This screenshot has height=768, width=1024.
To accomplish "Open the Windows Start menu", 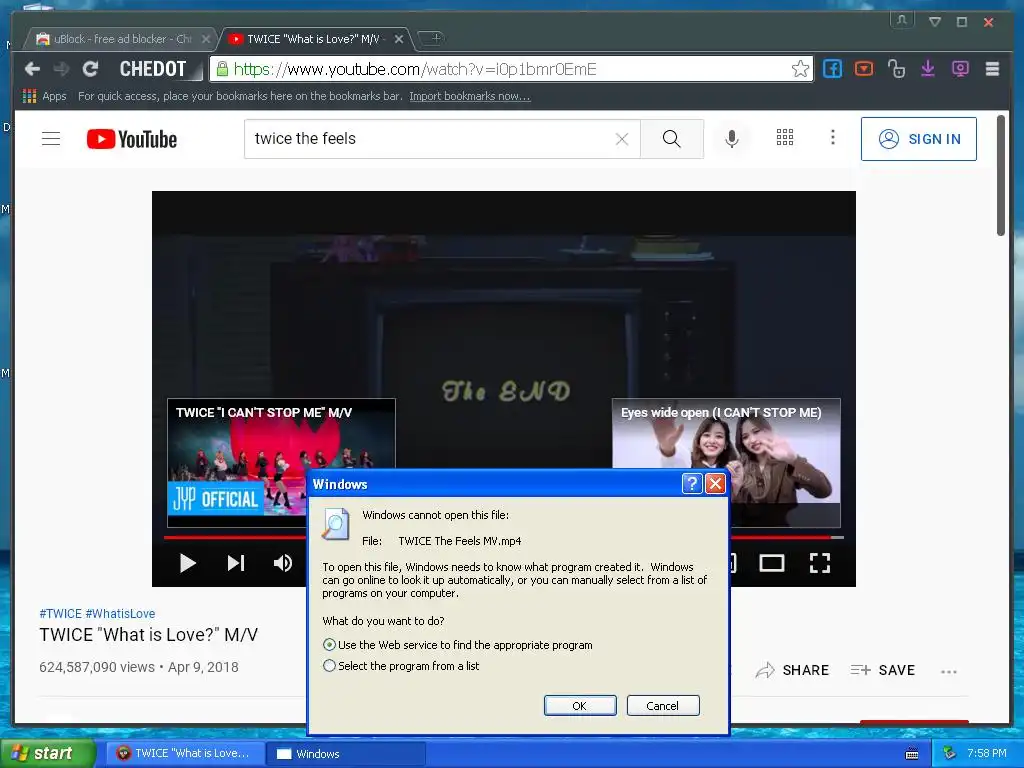I will click(x=48, y=753).
